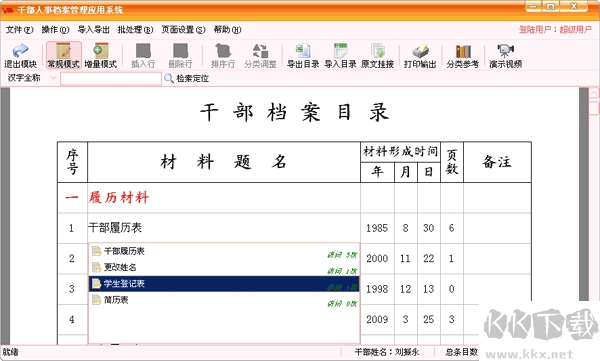Click 导出目录 export catalog icon

point(303,56)
